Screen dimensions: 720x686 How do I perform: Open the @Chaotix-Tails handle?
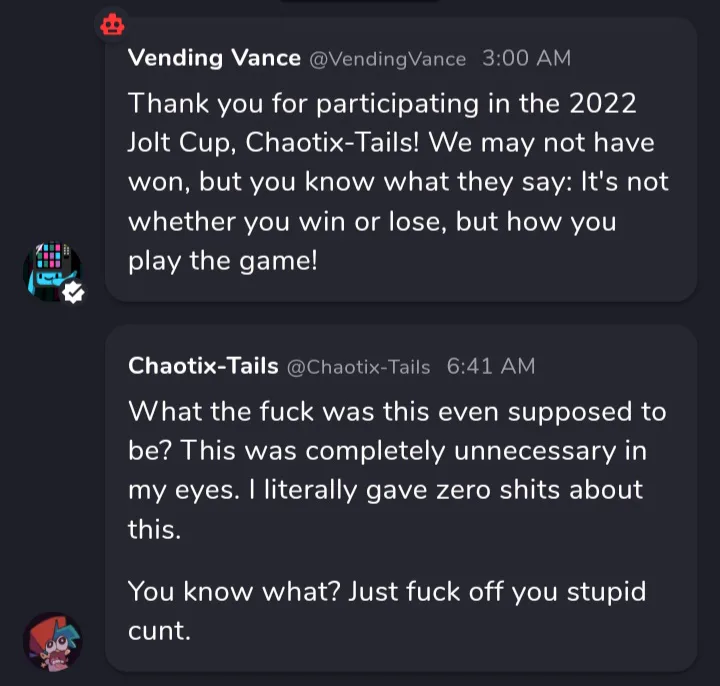point(358,367)
